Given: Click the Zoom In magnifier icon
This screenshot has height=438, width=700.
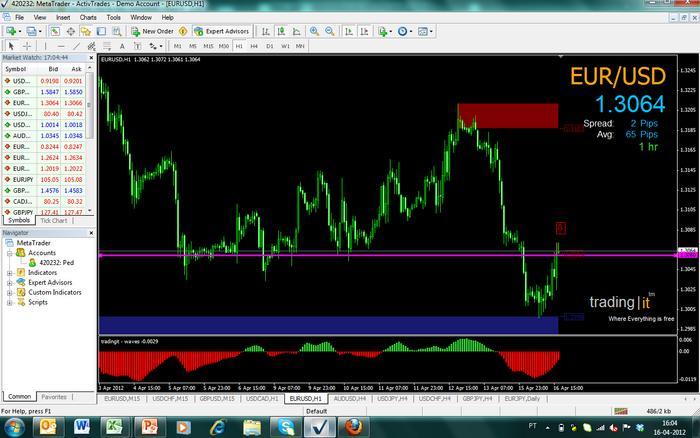Looking at the screenshot, I should point(314,31).
